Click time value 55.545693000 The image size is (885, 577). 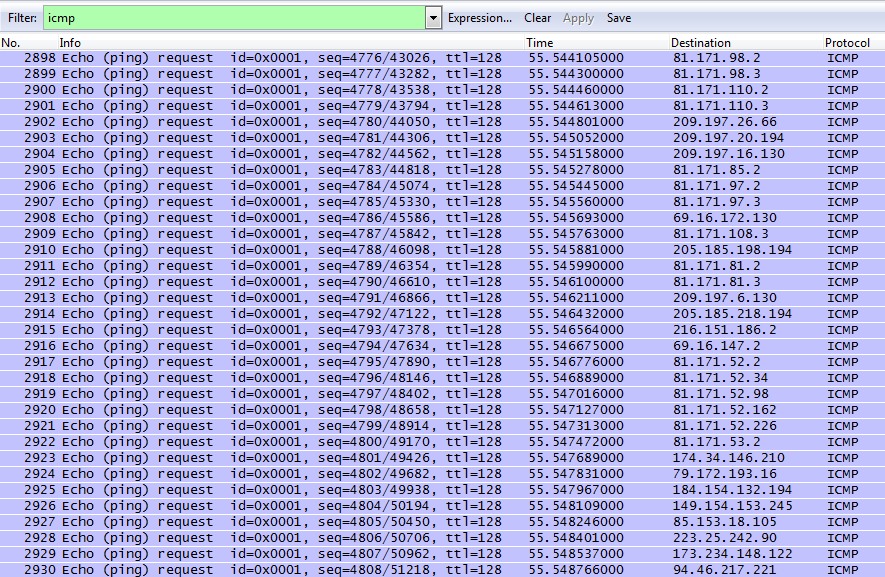click(576, 218)
